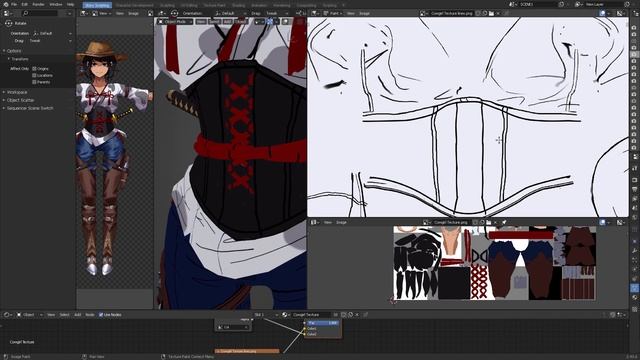Open Select menu in 3D viewport header
Image resolution: width=640 pixels, height=360 pixels.
coord(214,22)
